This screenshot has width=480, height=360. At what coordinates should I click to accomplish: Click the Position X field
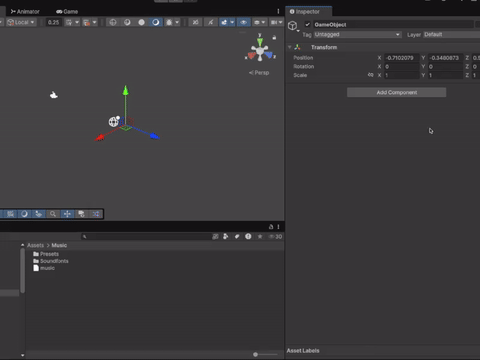pos(401,58)
